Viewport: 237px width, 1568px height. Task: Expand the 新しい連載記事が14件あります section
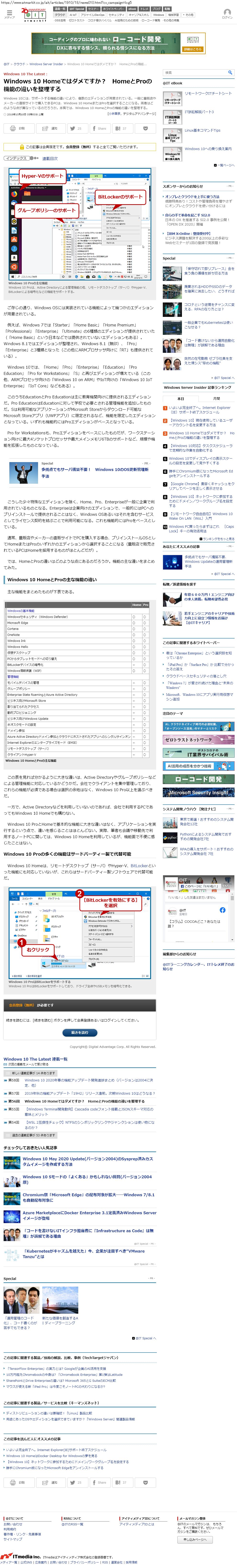(x=30, y=1073)
